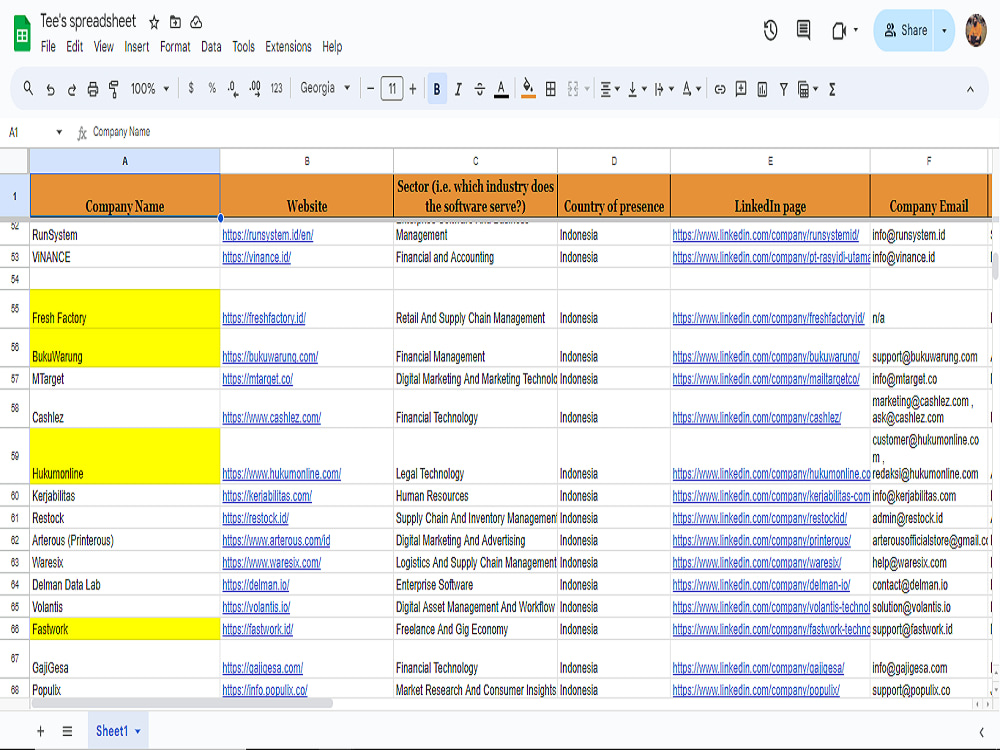This screenshot has height=750, width=1000.
Task: Click the Insert link icon
Action: [720, 89]
